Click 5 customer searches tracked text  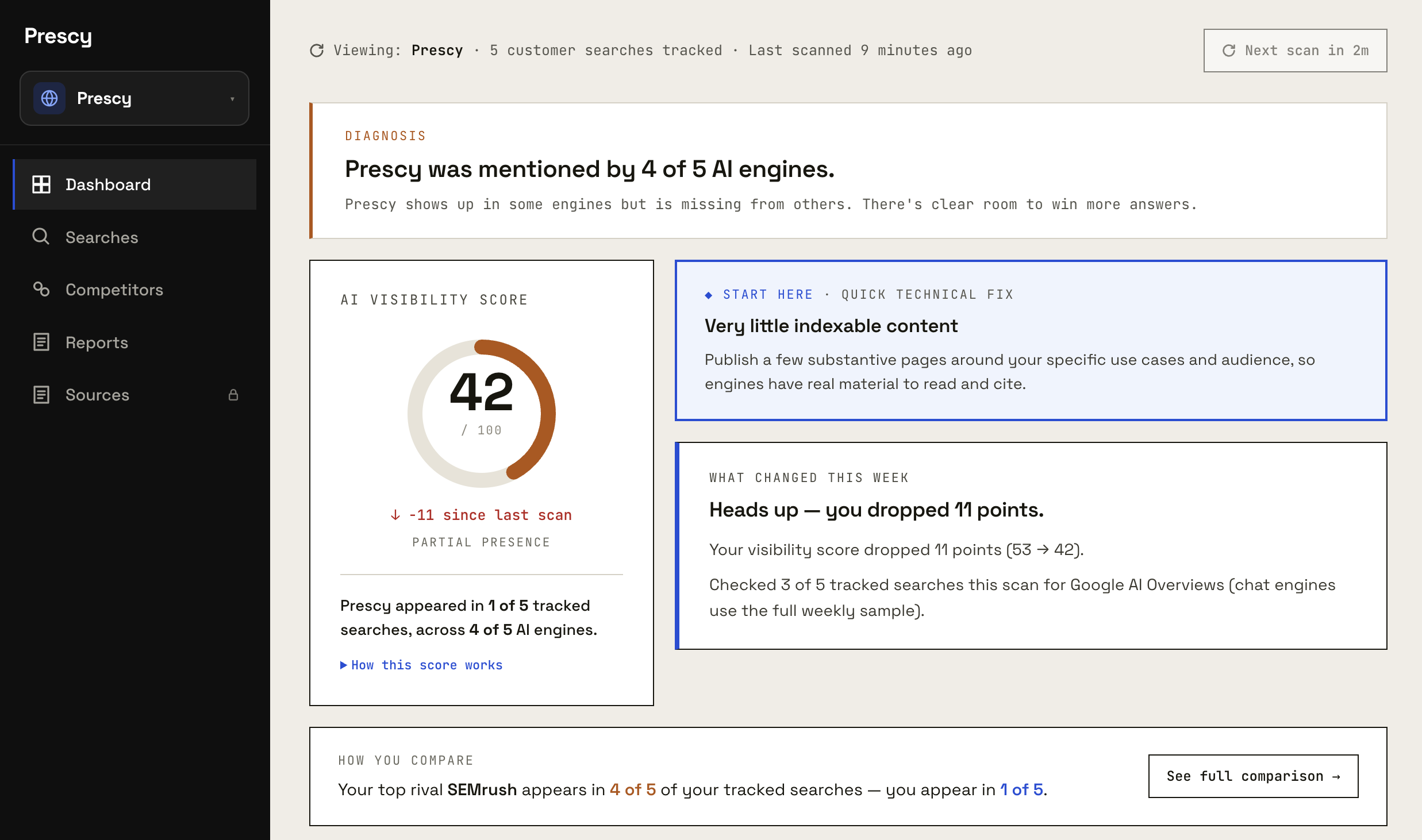click(606, 51)
